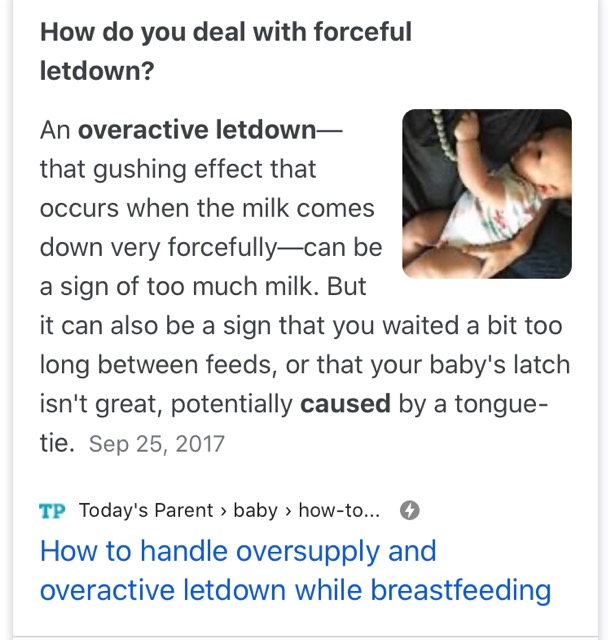Viewport: 611px width, 640px height.
Task: Click the bold "overactive letdown" text
Action: click(x=196, y=130)
